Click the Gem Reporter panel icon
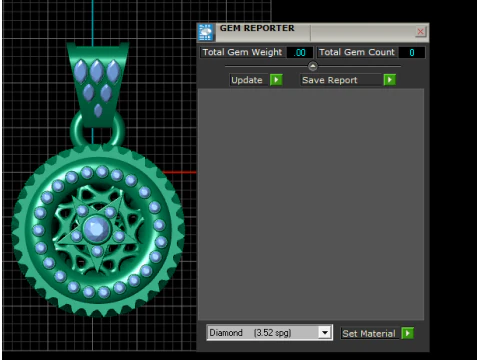 205,32
